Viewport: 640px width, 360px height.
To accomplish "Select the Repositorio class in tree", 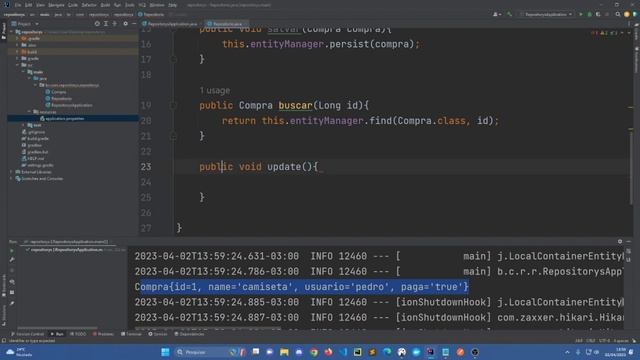I will [x=59, y=98].
